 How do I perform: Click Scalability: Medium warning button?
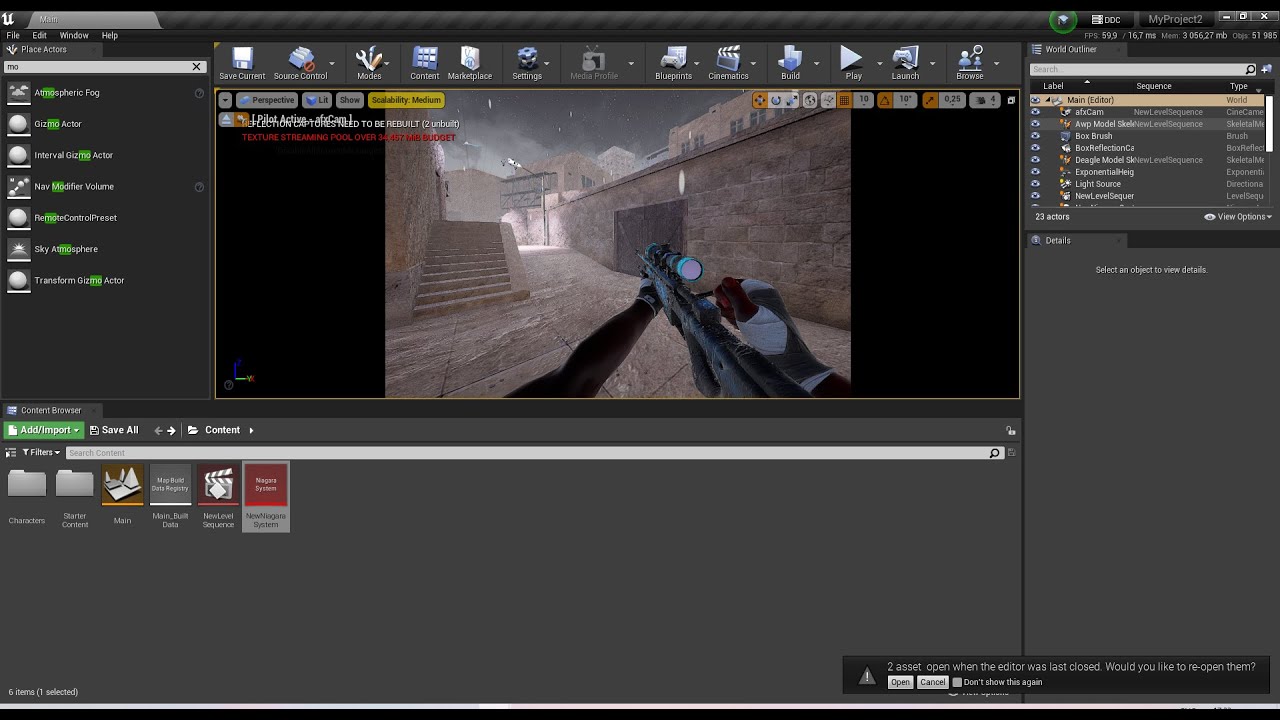[x=405, y=100]
